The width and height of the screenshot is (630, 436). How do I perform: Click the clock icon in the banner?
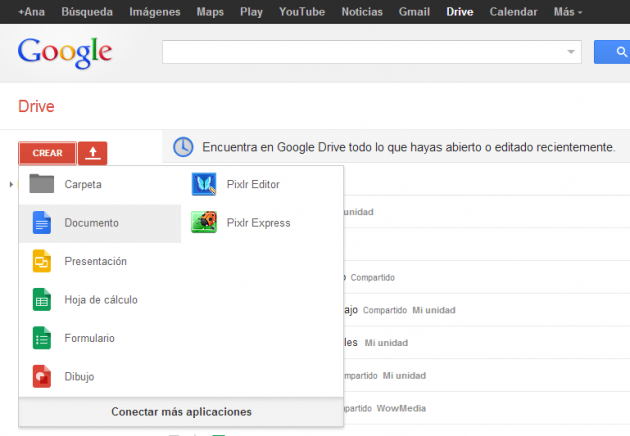click(183, 147)
